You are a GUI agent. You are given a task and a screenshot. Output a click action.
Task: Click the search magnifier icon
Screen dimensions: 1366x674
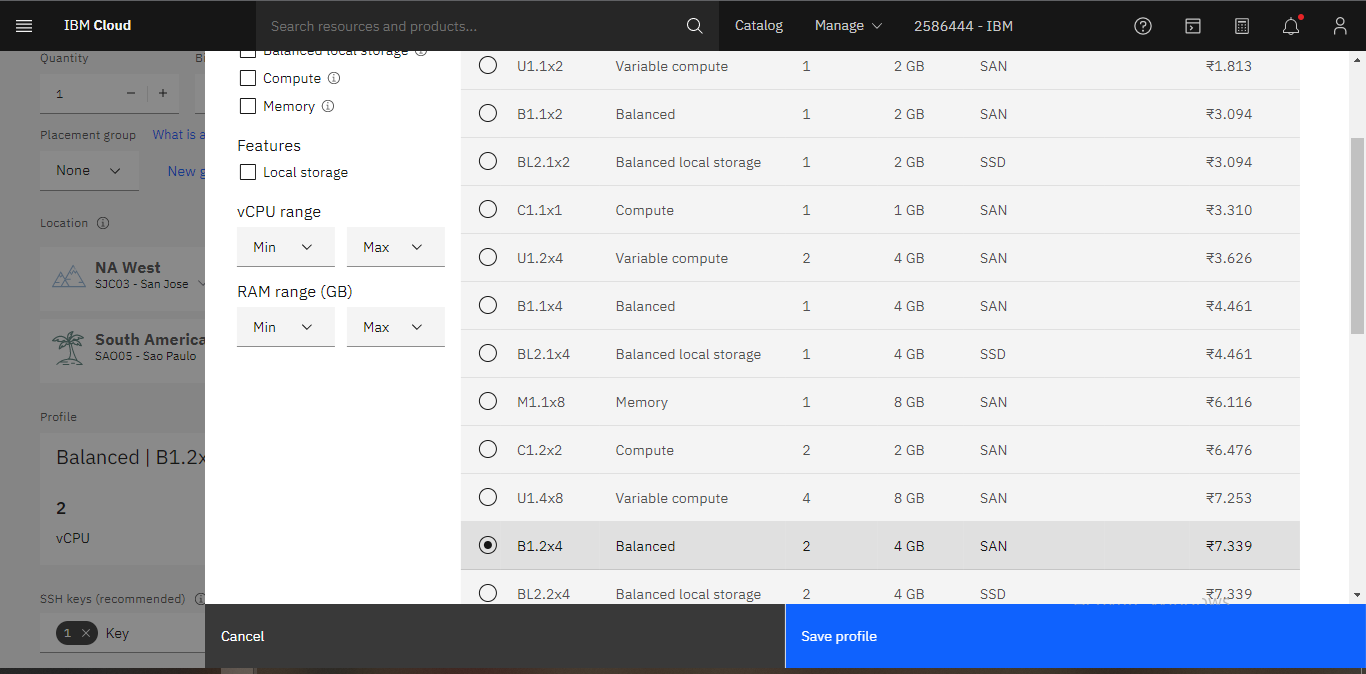point(694,26)
